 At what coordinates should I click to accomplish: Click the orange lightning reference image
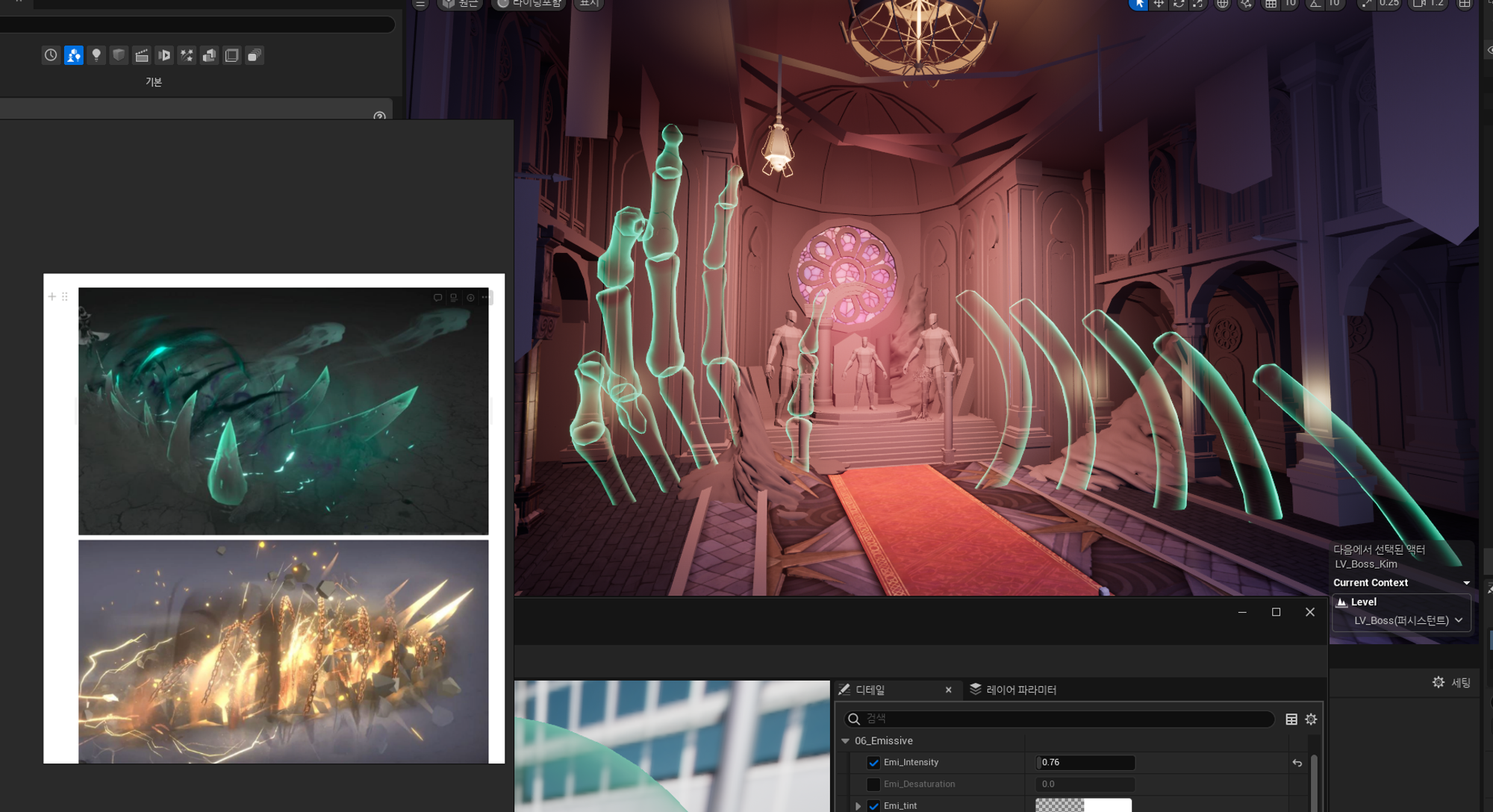pos(284,652)
